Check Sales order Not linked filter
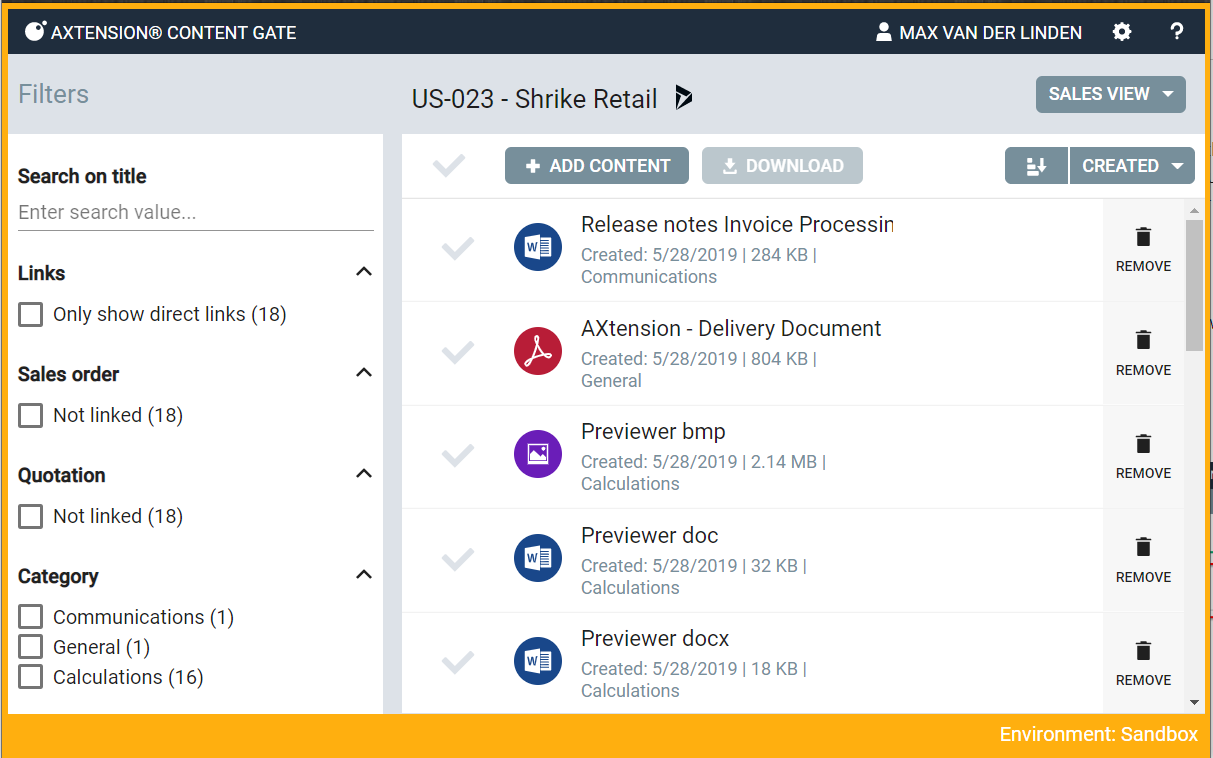The image size is (1213, 758). point(31,416)
